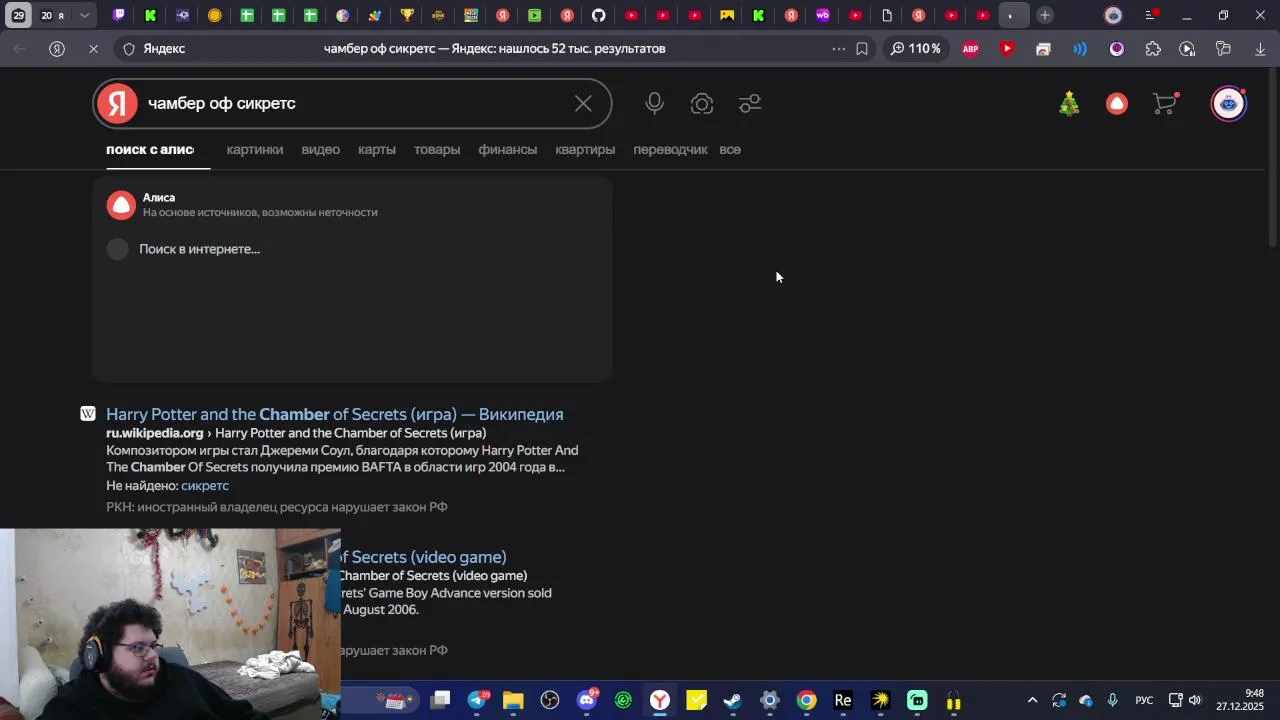
Task: Open the Yandex home button in toolbar
Action: (x=57, y=48)
